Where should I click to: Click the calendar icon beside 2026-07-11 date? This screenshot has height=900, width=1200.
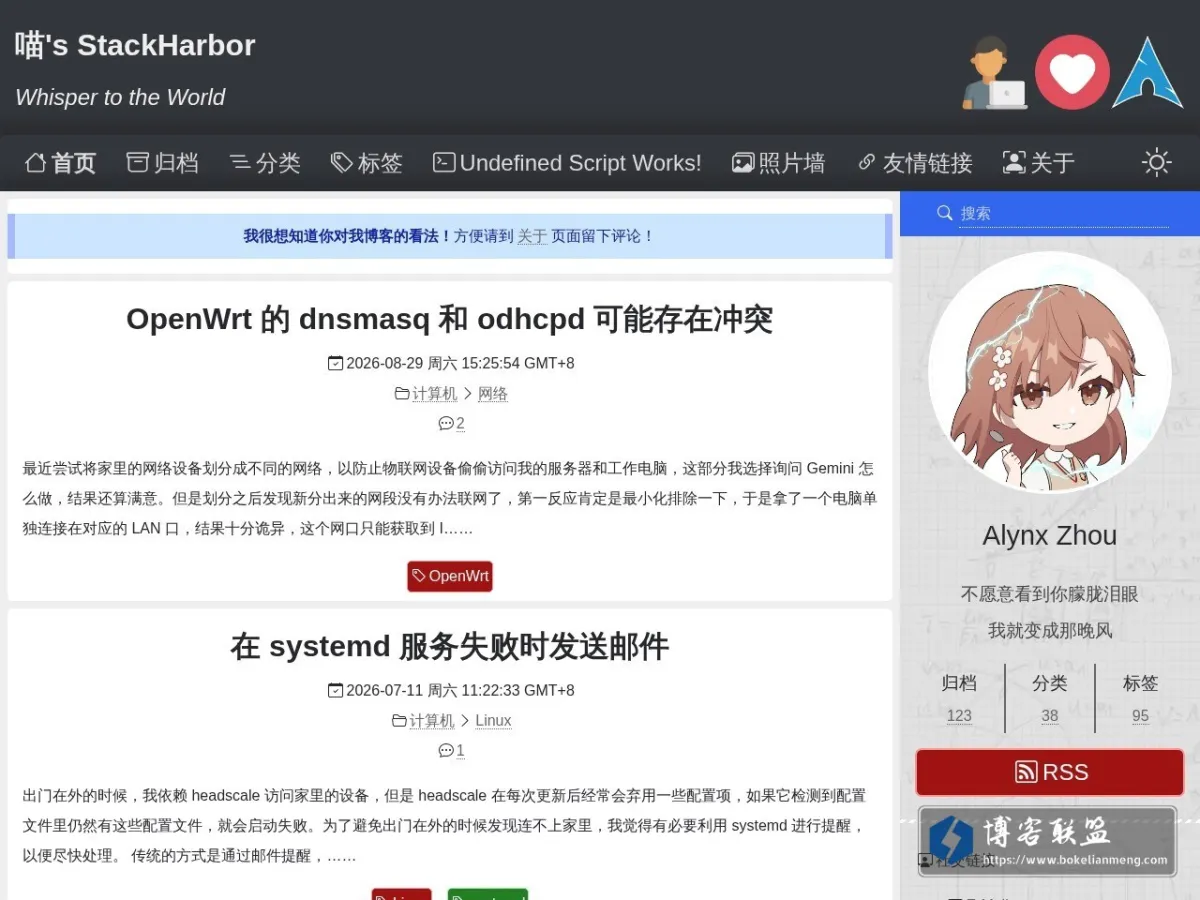(x=335, y=690)
